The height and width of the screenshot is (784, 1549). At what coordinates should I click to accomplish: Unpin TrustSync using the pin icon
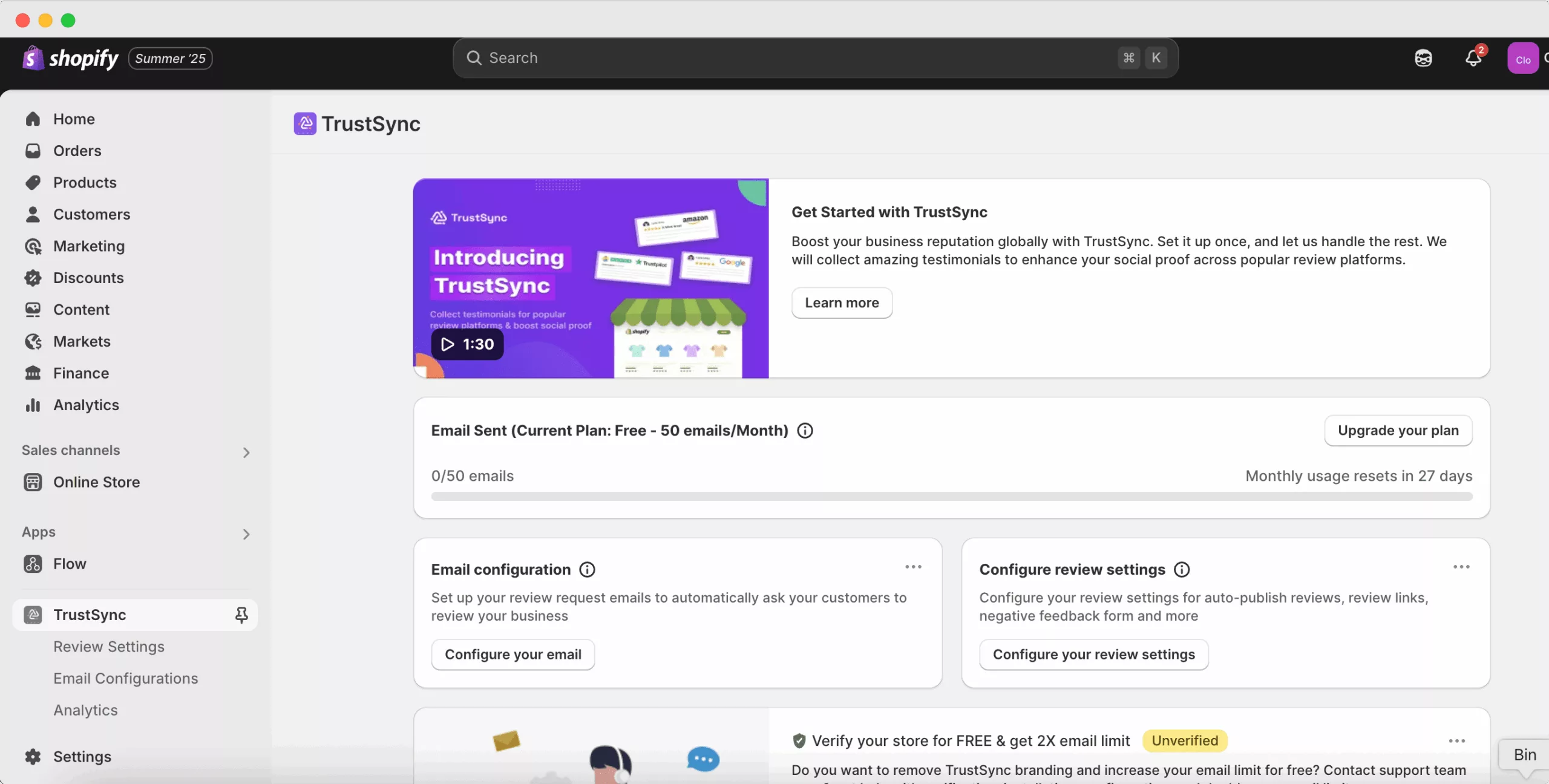tap(241, 615)
